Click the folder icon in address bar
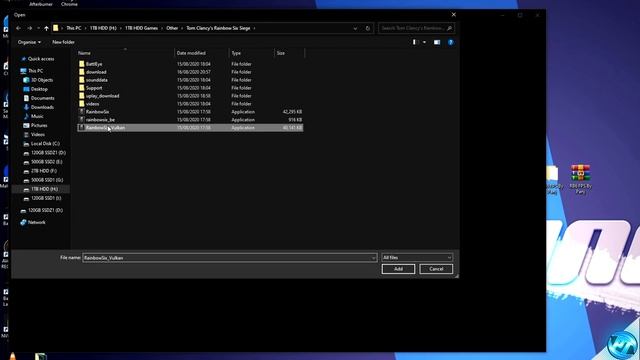 pos(56,28)
